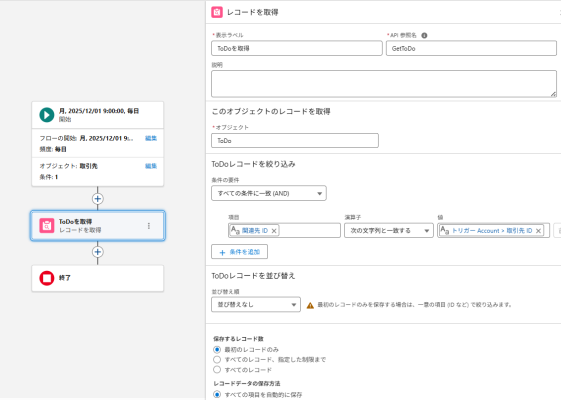561x400 pixels.
Task: Select 最初のレコードのみ radio button
Action: [217, 350]
